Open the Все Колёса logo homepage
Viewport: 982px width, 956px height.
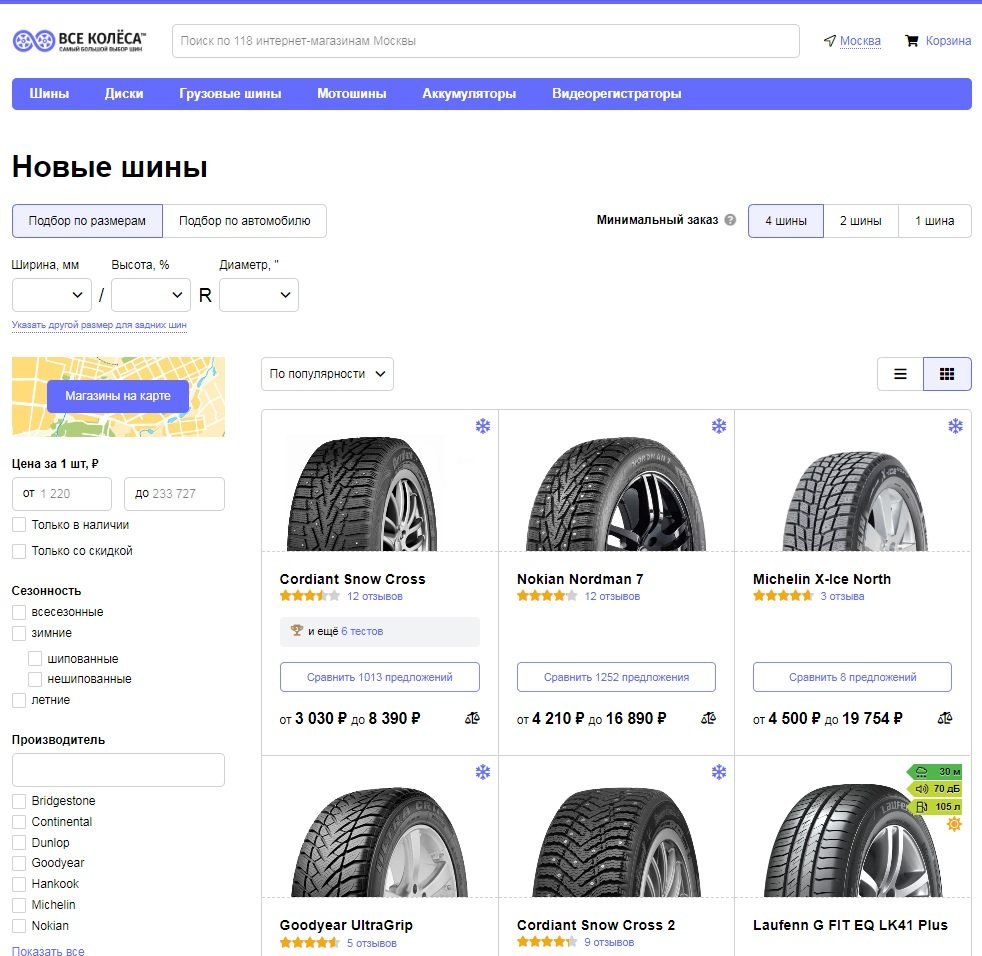(x=80, y=41)
